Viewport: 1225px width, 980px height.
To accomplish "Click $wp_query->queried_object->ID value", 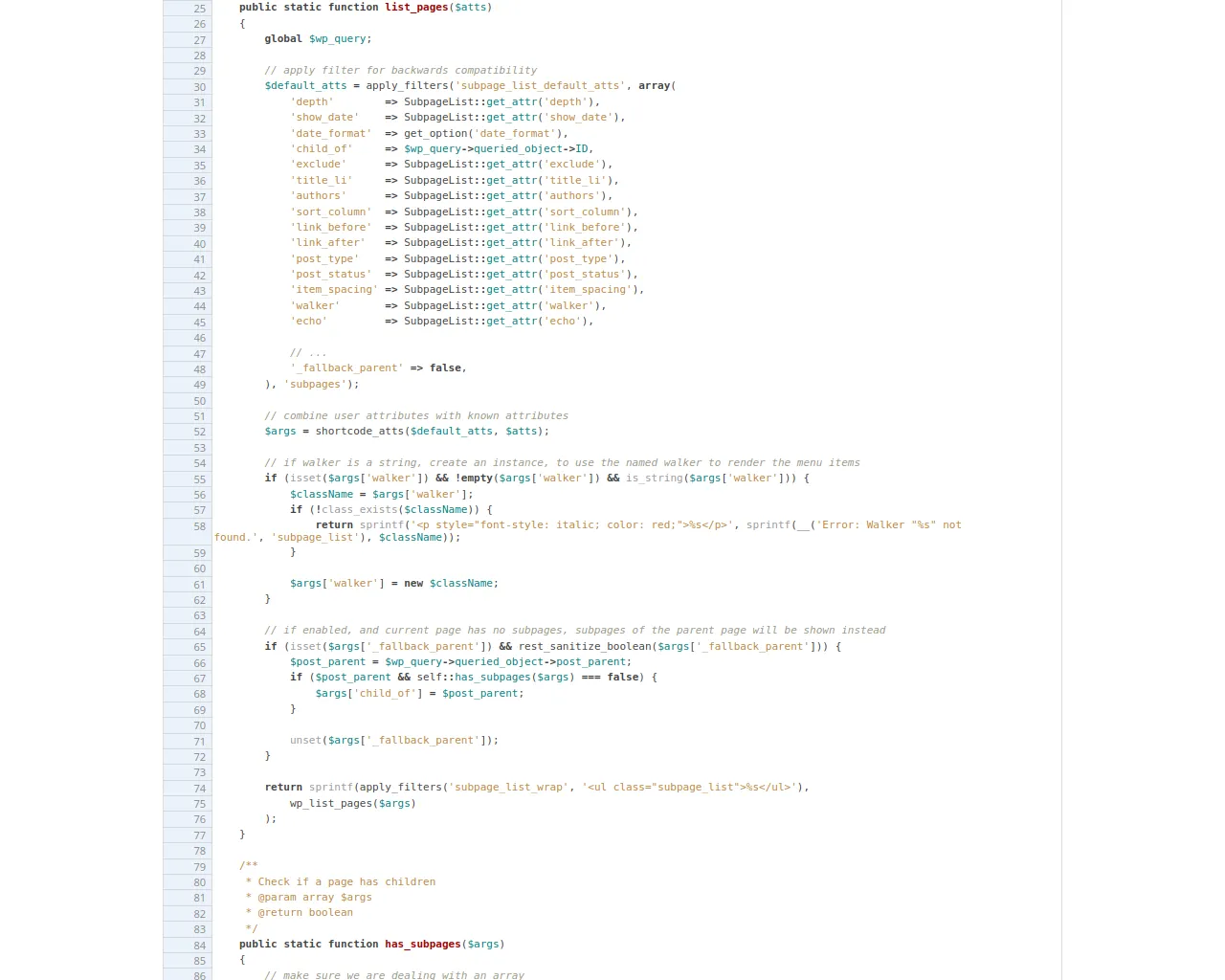I will tap(496, 148).
